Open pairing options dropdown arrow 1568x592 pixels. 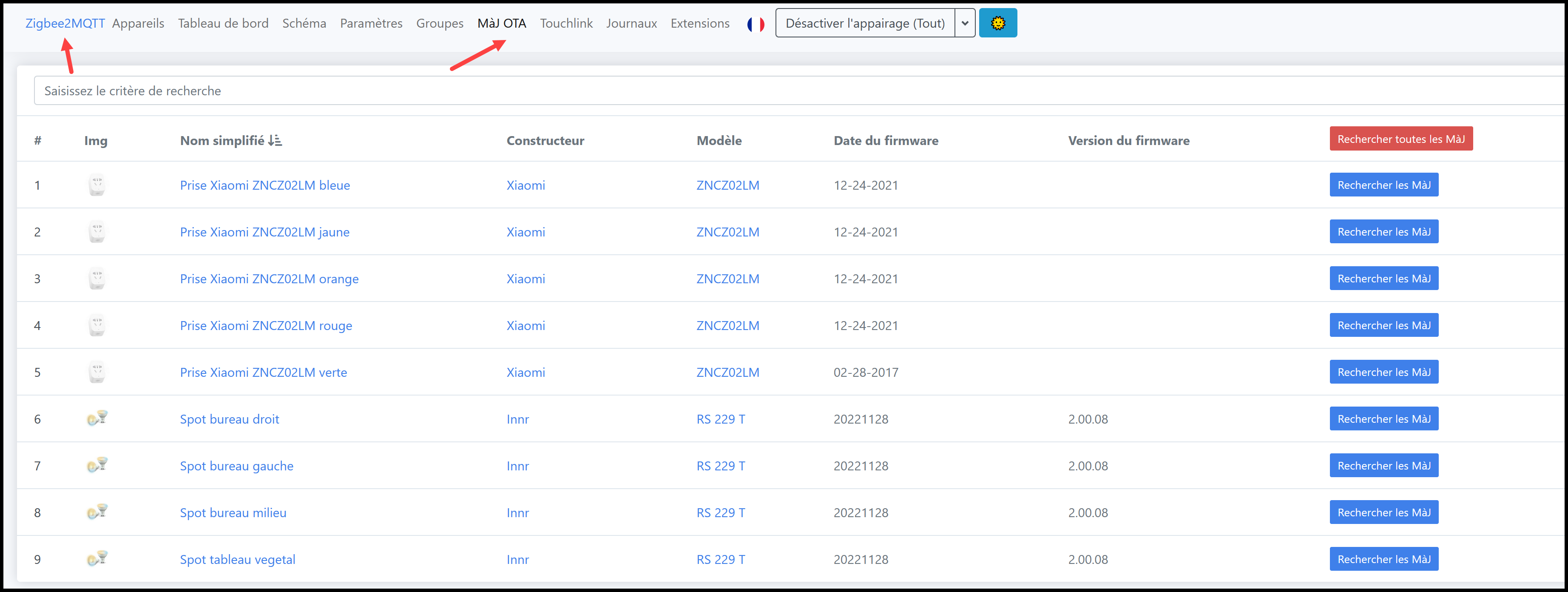(965, 23)
